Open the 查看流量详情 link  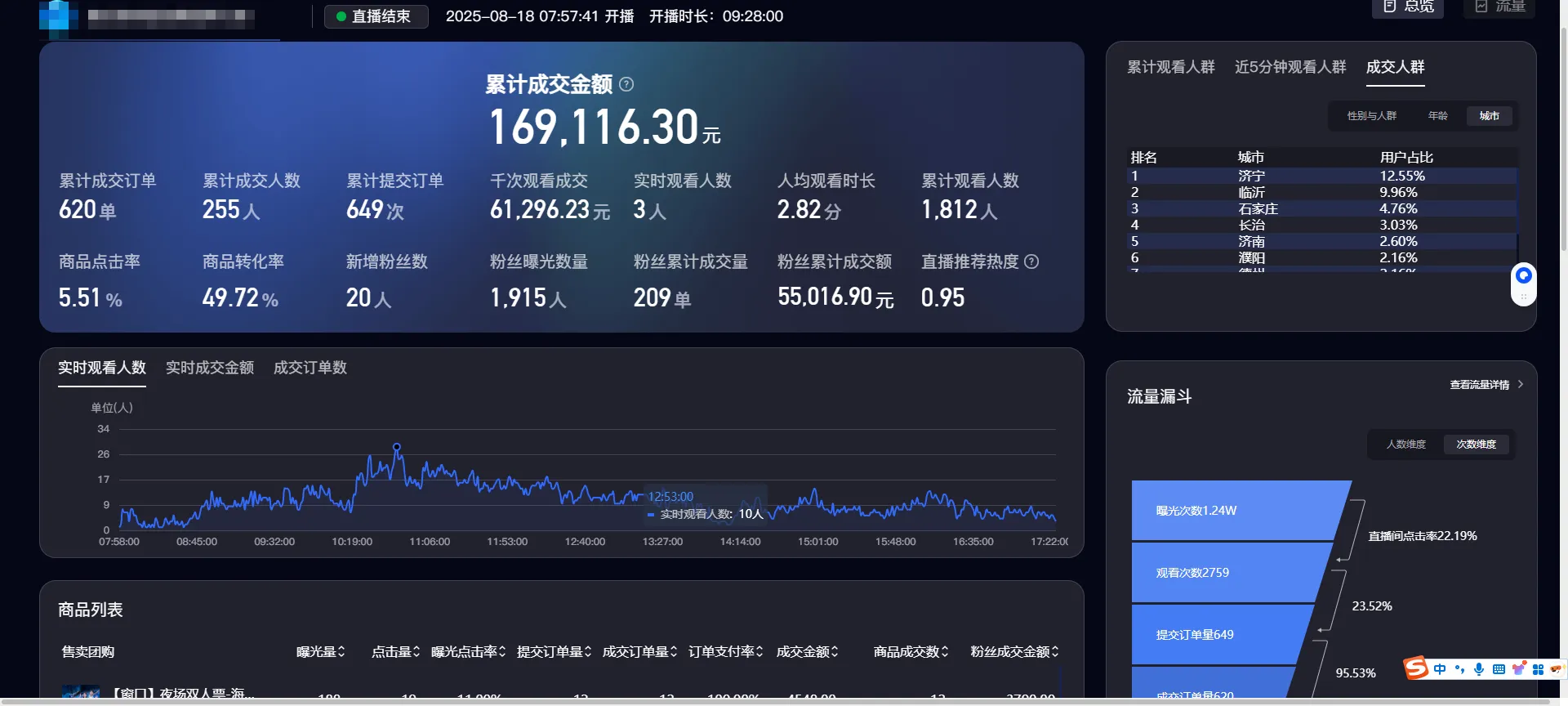click(x=1486, y=384)
